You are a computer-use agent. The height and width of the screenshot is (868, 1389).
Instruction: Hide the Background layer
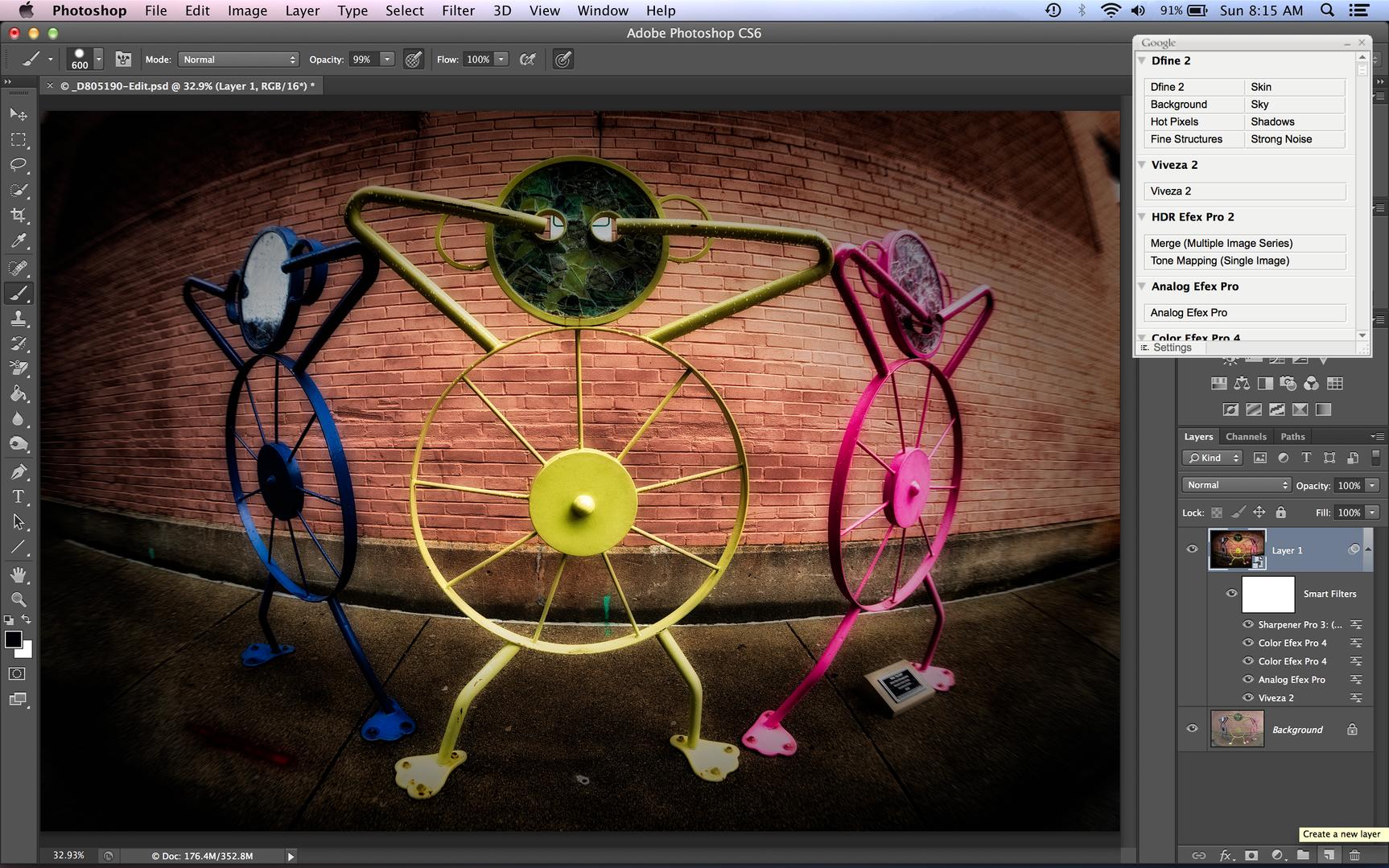(1192, 729)
